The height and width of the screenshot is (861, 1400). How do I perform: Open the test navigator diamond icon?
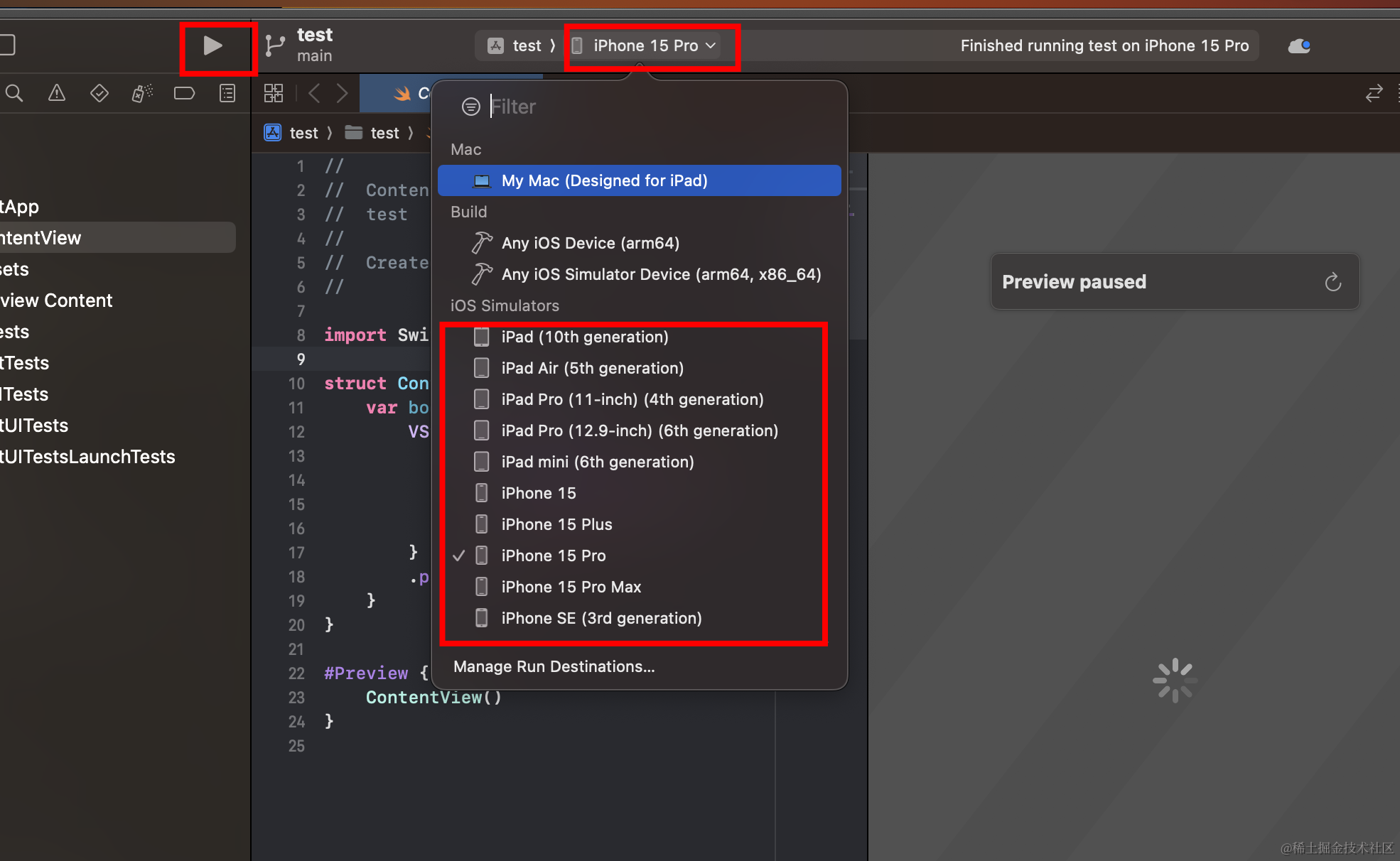[99, 93]
